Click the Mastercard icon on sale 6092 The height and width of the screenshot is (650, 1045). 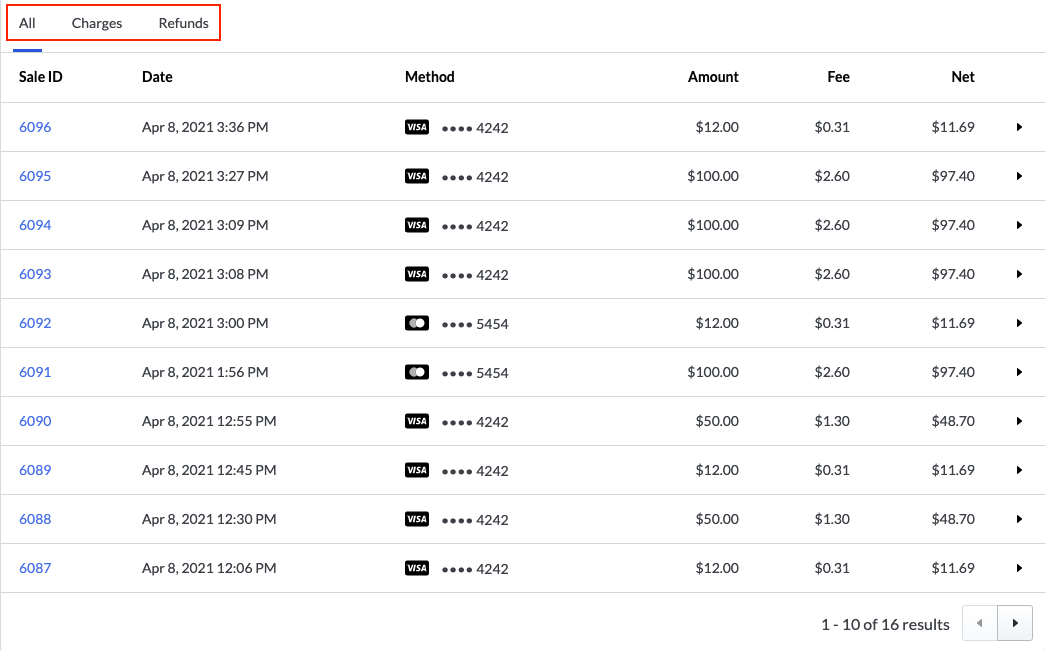[417, 323]
